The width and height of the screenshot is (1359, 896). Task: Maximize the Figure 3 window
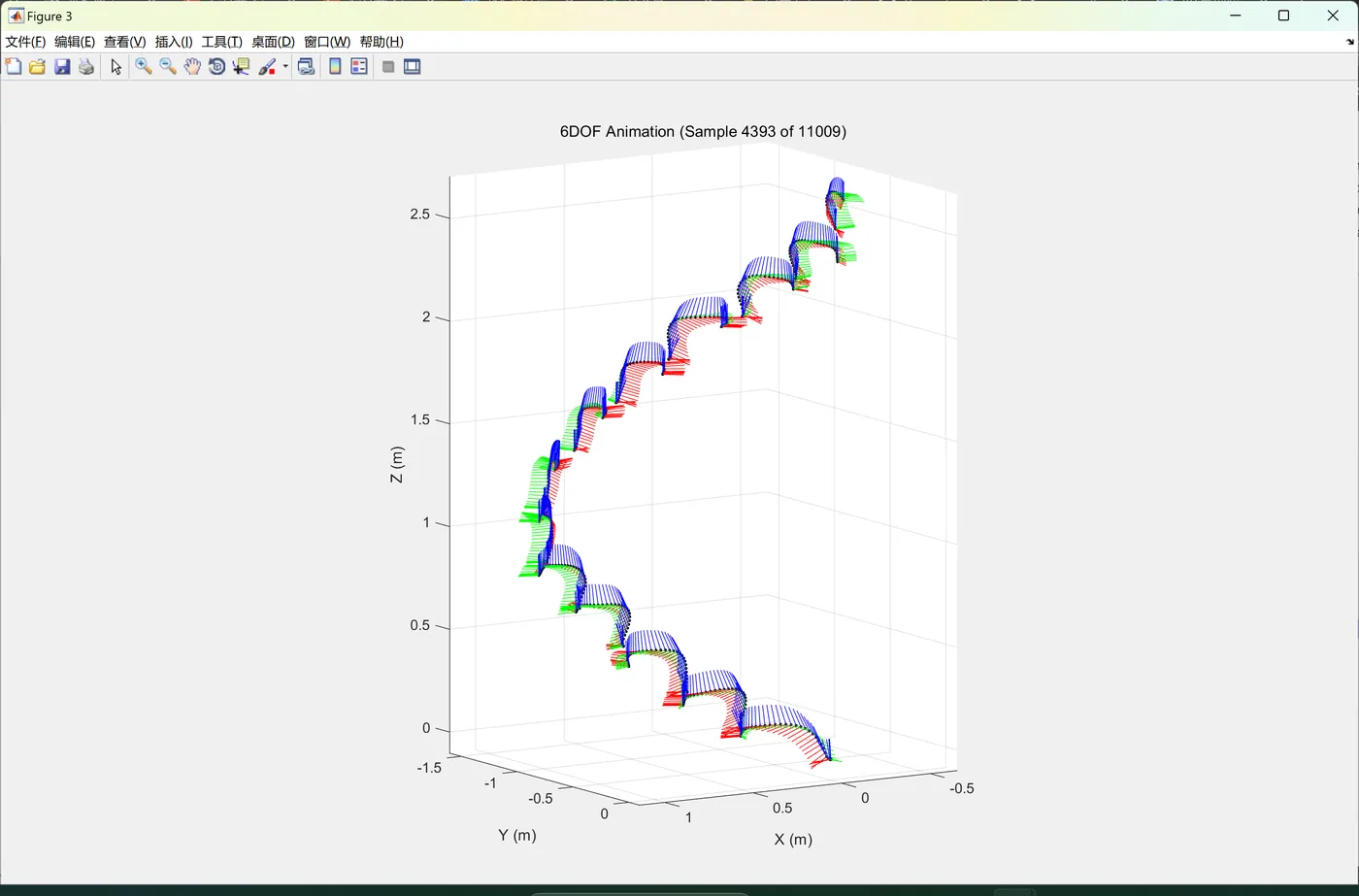click(1283, 16)
